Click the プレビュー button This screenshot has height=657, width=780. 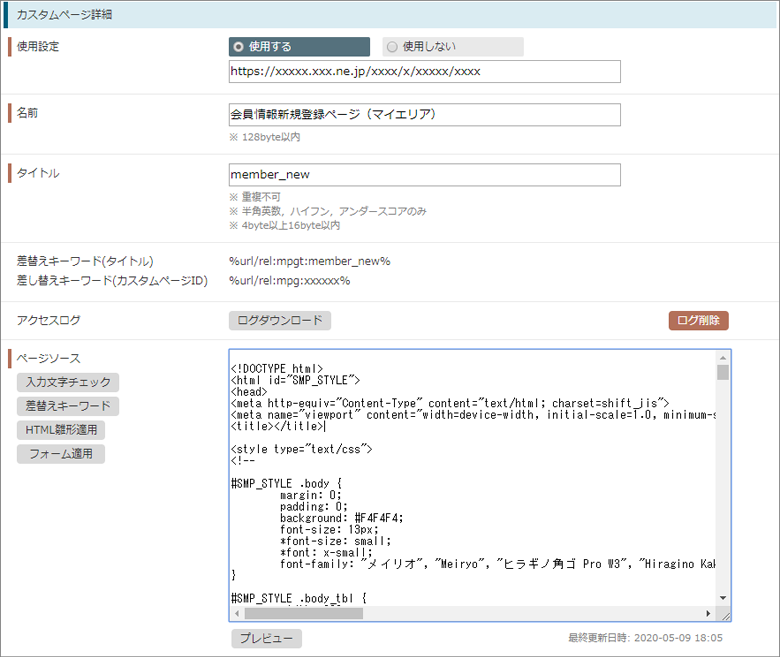(266, 638)
